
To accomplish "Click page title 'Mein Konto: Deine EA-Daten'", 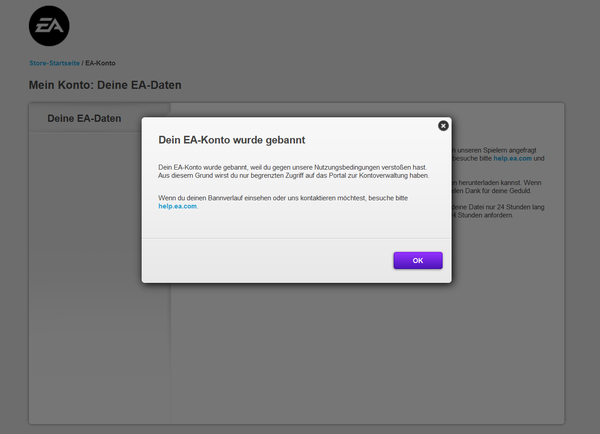I will (105, 85).
